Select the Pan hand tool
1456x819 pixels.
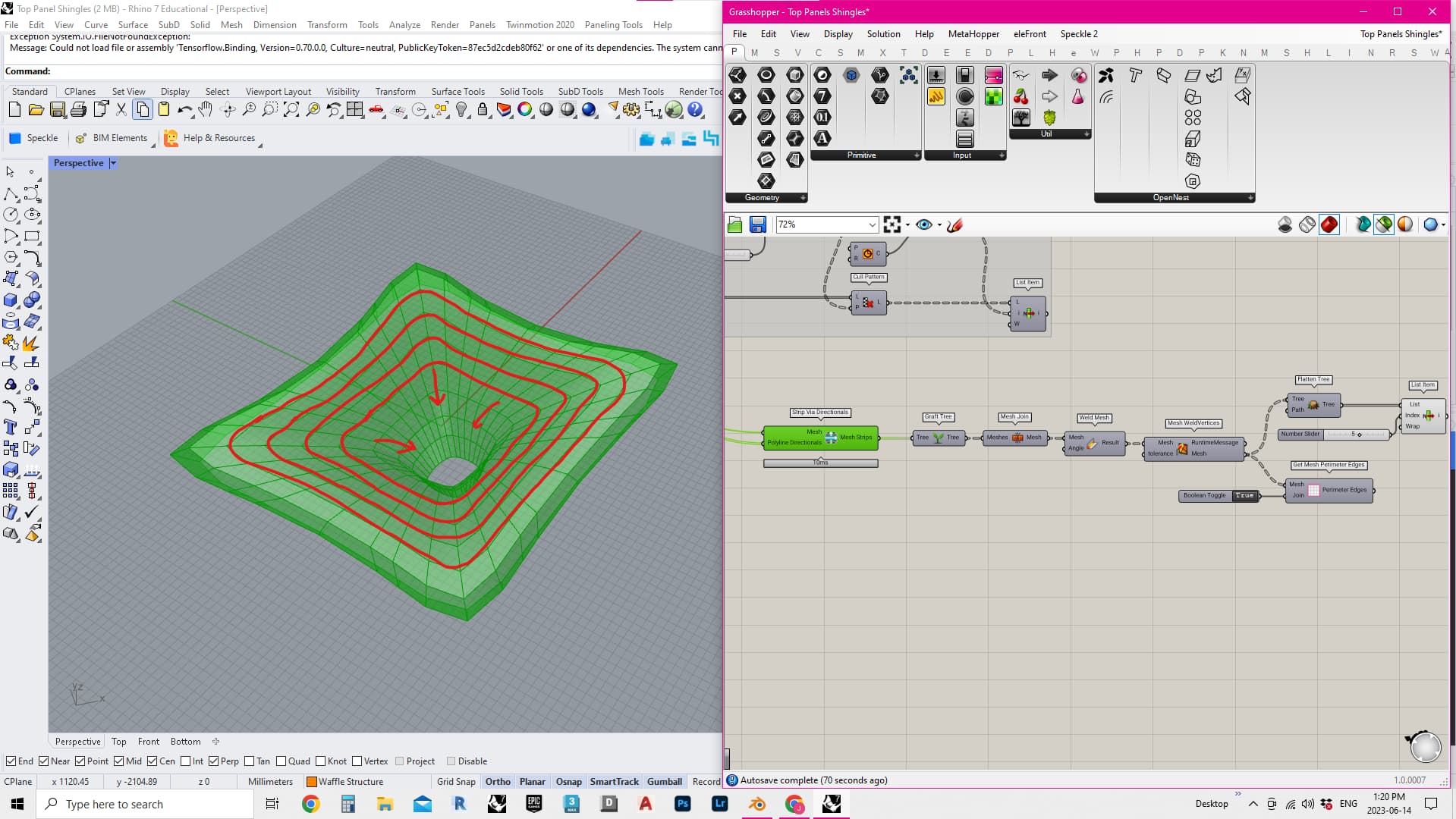click(205, 110)
